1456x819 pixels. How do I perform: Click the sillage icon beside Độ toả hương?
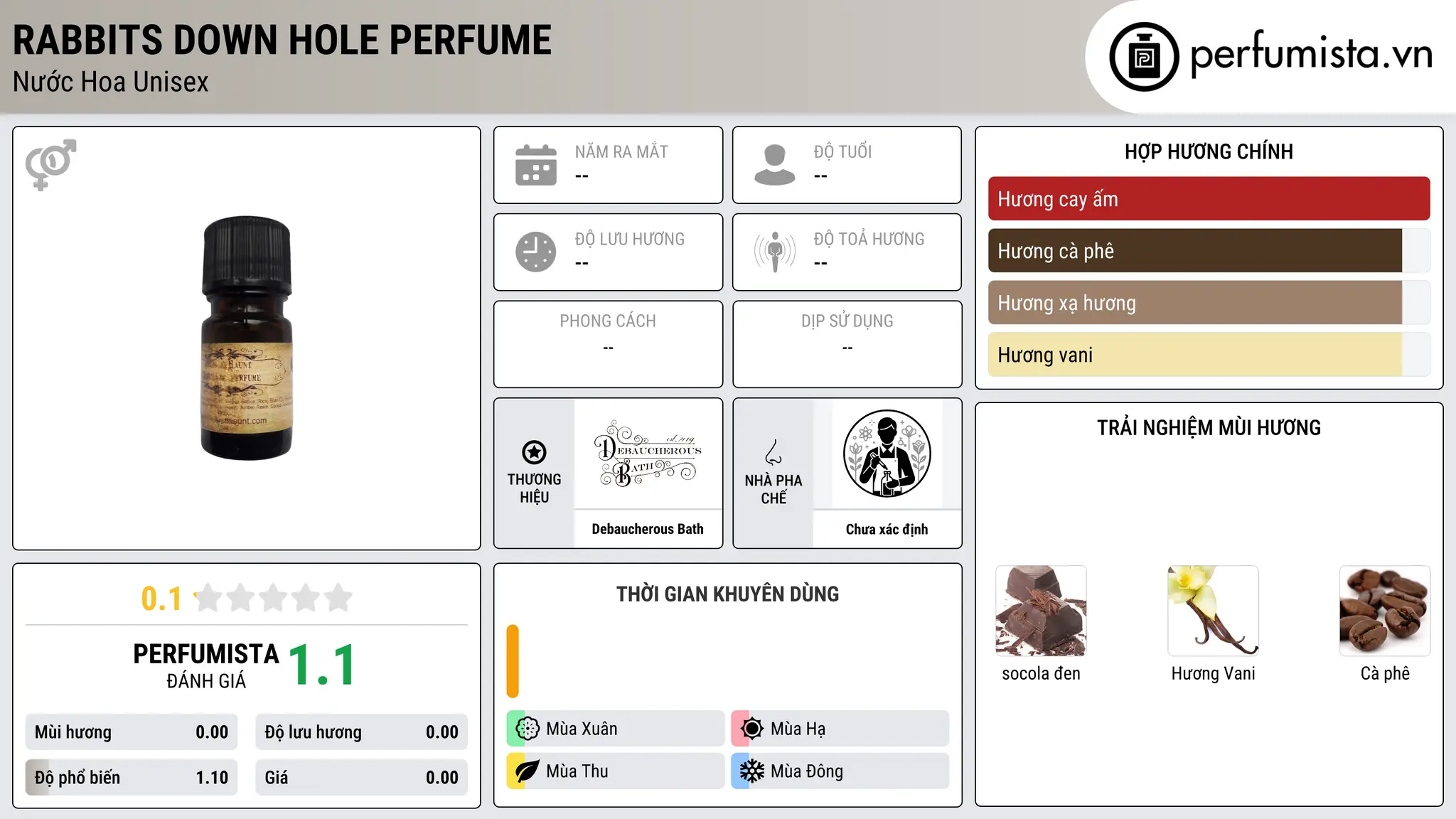click(775, 252)
